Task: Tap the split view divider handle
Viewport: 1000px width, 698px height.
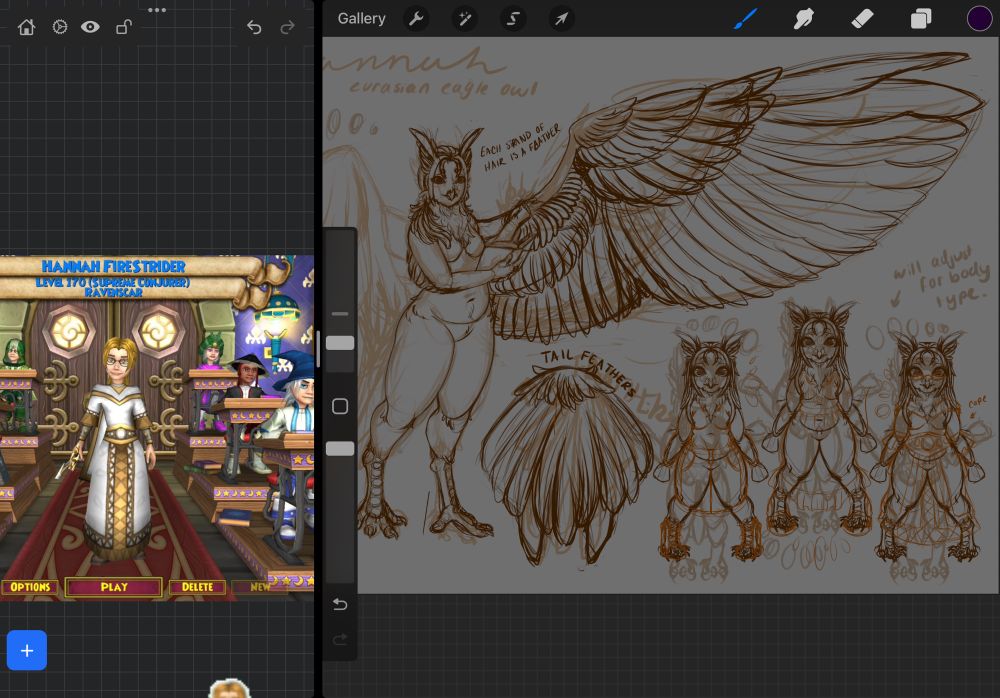Action: click(x=318, y=349)
